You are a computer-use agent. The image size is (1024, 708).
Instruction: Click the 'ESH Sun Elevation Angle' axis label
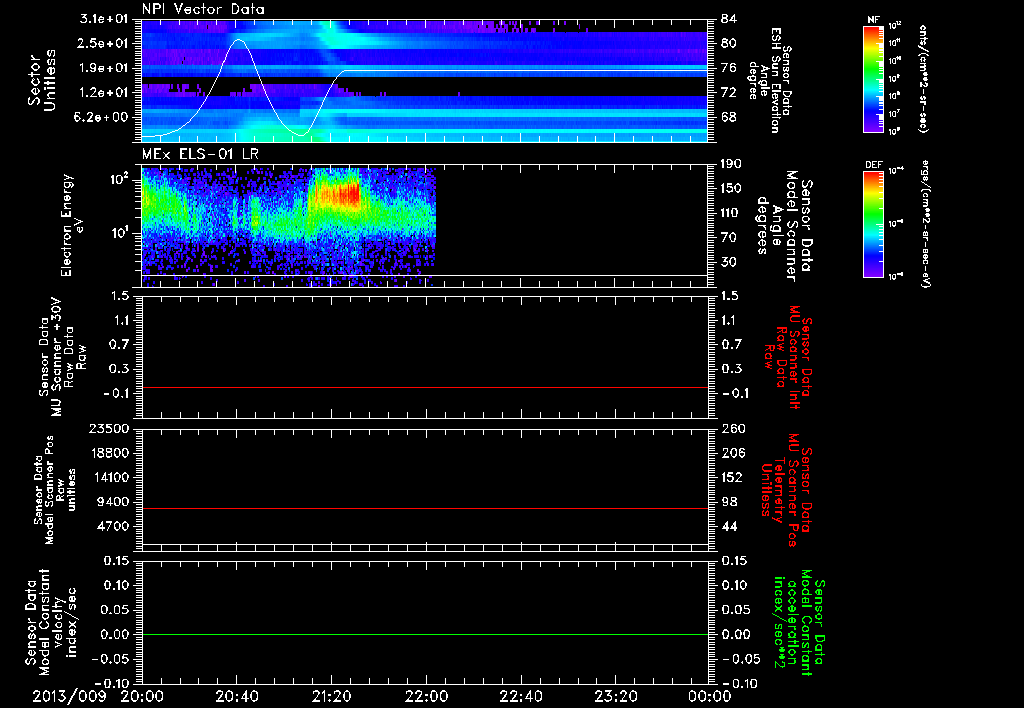[771, 80]
